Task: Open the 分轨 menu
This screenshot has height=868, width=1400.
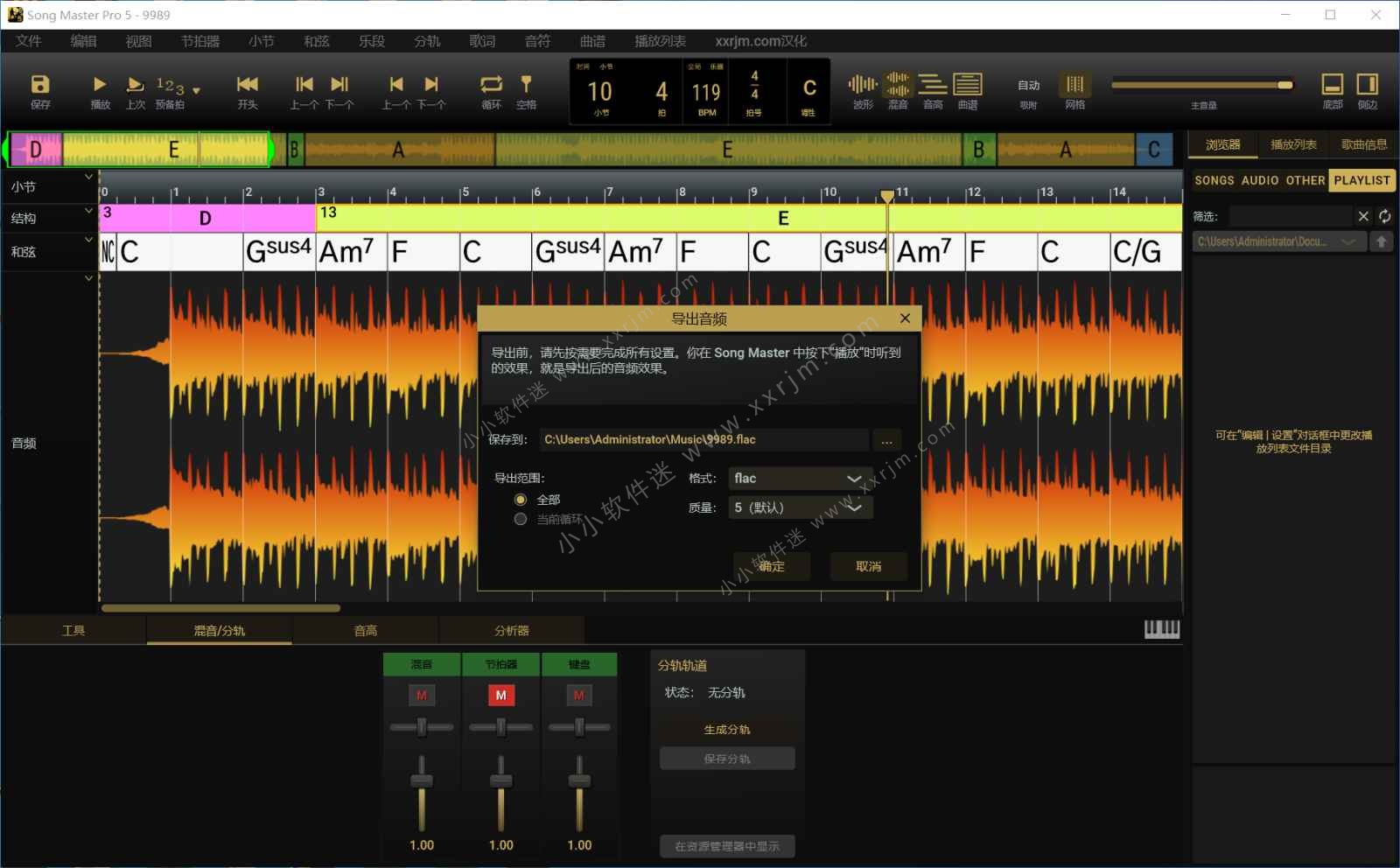Action: (x=428, y=41)
